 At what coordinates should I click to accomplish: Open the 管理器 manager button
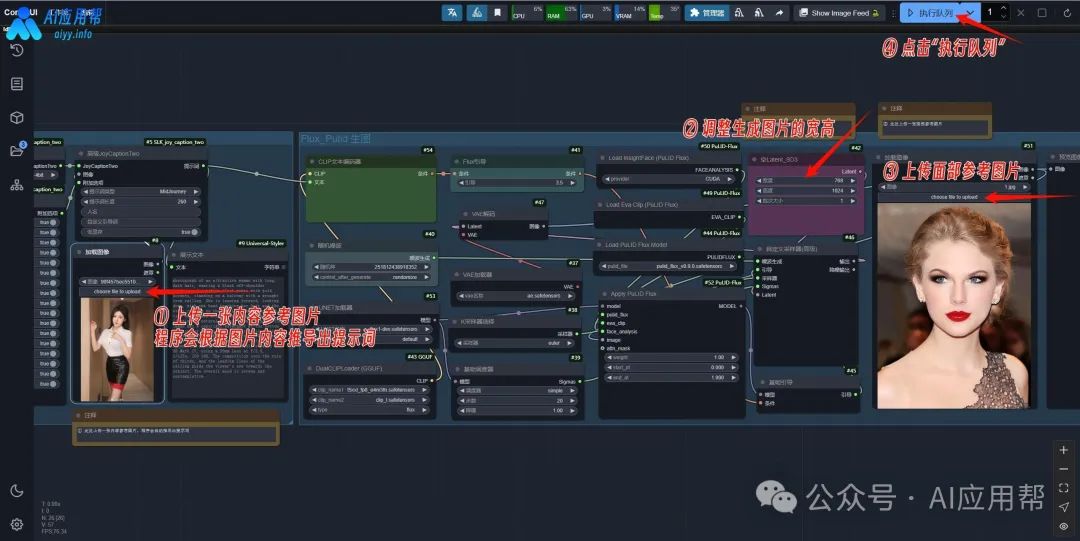[x=705, y=12]
